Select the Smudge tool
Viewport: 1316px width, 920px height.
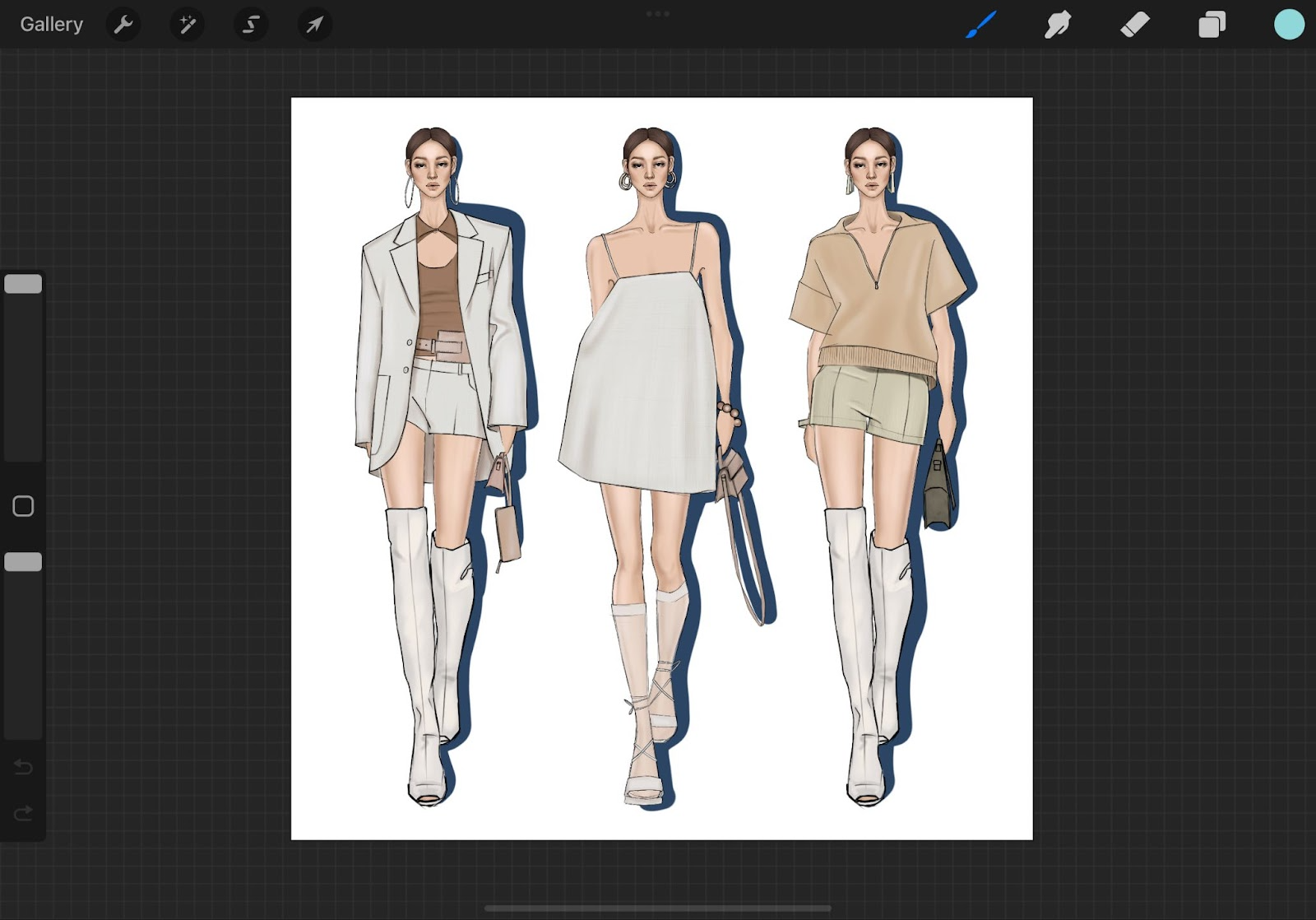(x=1058, y=25)
